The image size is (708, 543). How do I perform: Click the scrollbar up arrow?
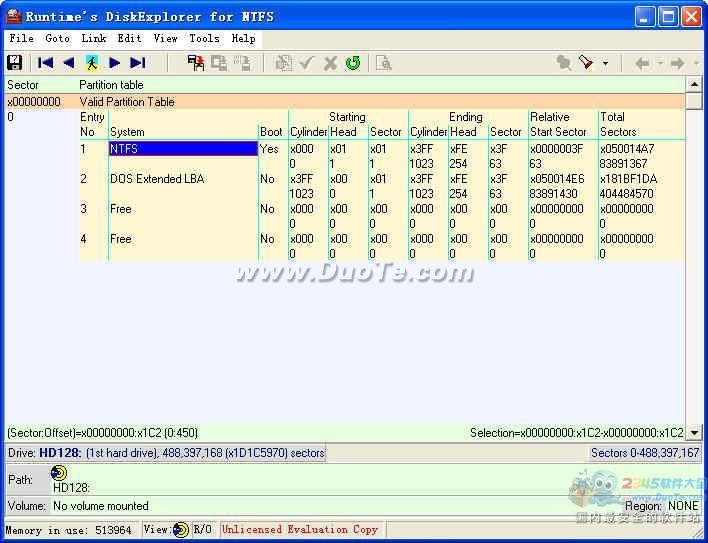[694, 84]
